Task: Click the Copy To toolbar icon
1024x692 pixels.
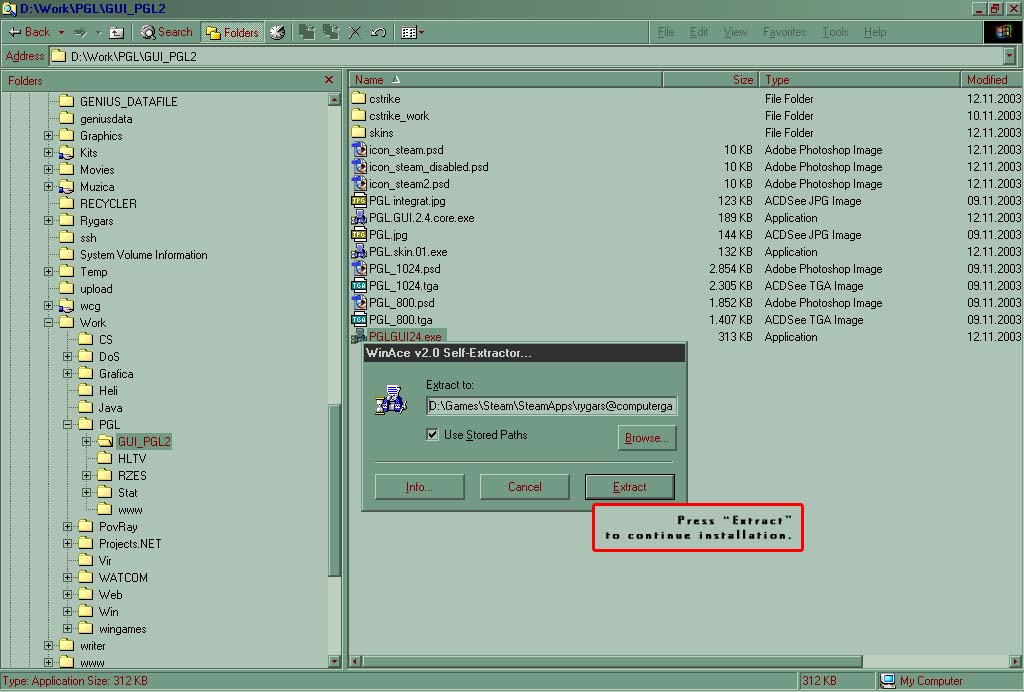Action: pos(331,32)
